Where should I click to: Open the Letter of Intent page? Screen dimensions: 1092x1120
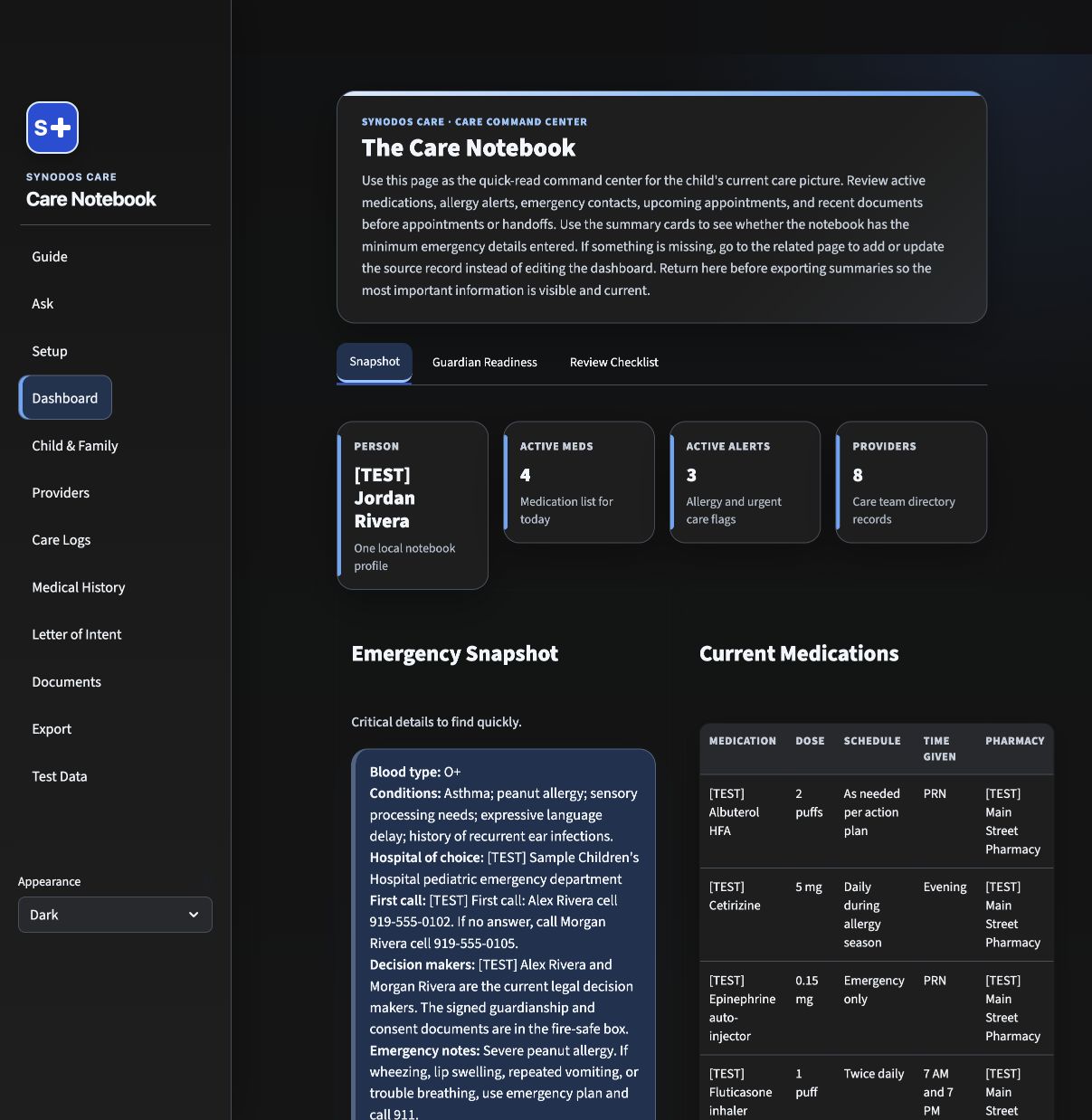77,634
